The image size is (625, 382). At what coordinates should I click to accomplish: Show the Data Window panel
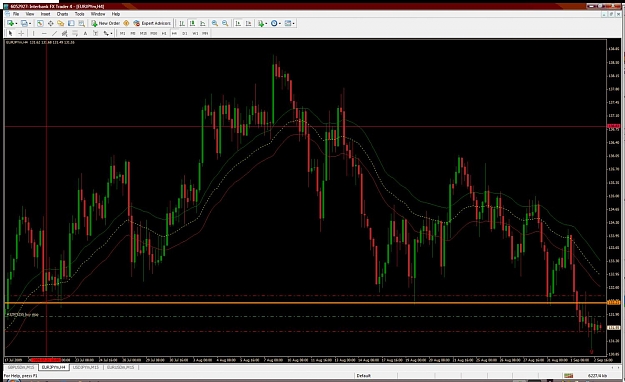pos(51,23)
